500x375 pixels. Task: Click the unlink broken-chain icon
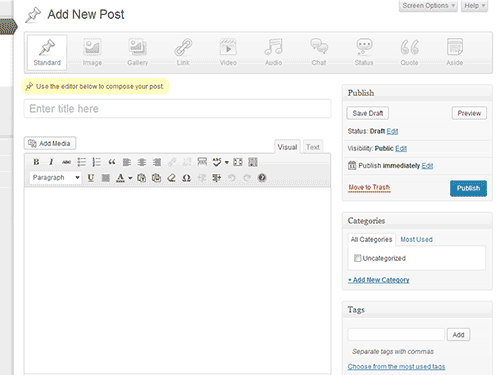click(x=187, y=162)
